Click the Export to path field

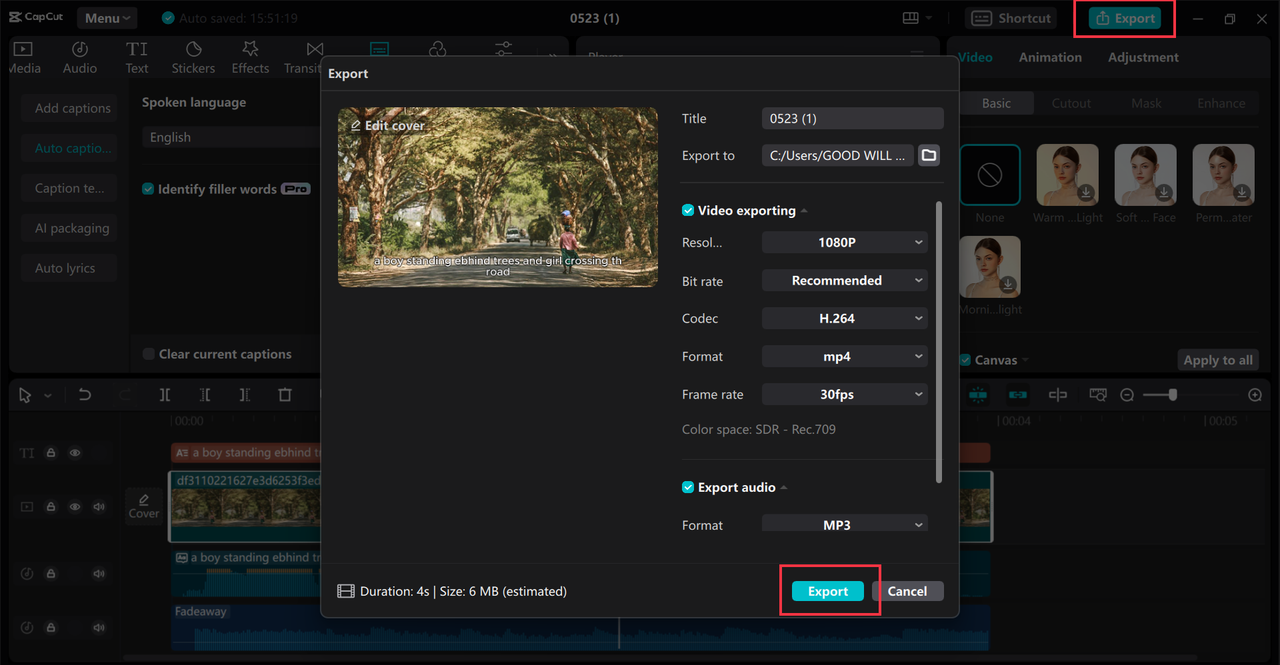coord(838,155)
